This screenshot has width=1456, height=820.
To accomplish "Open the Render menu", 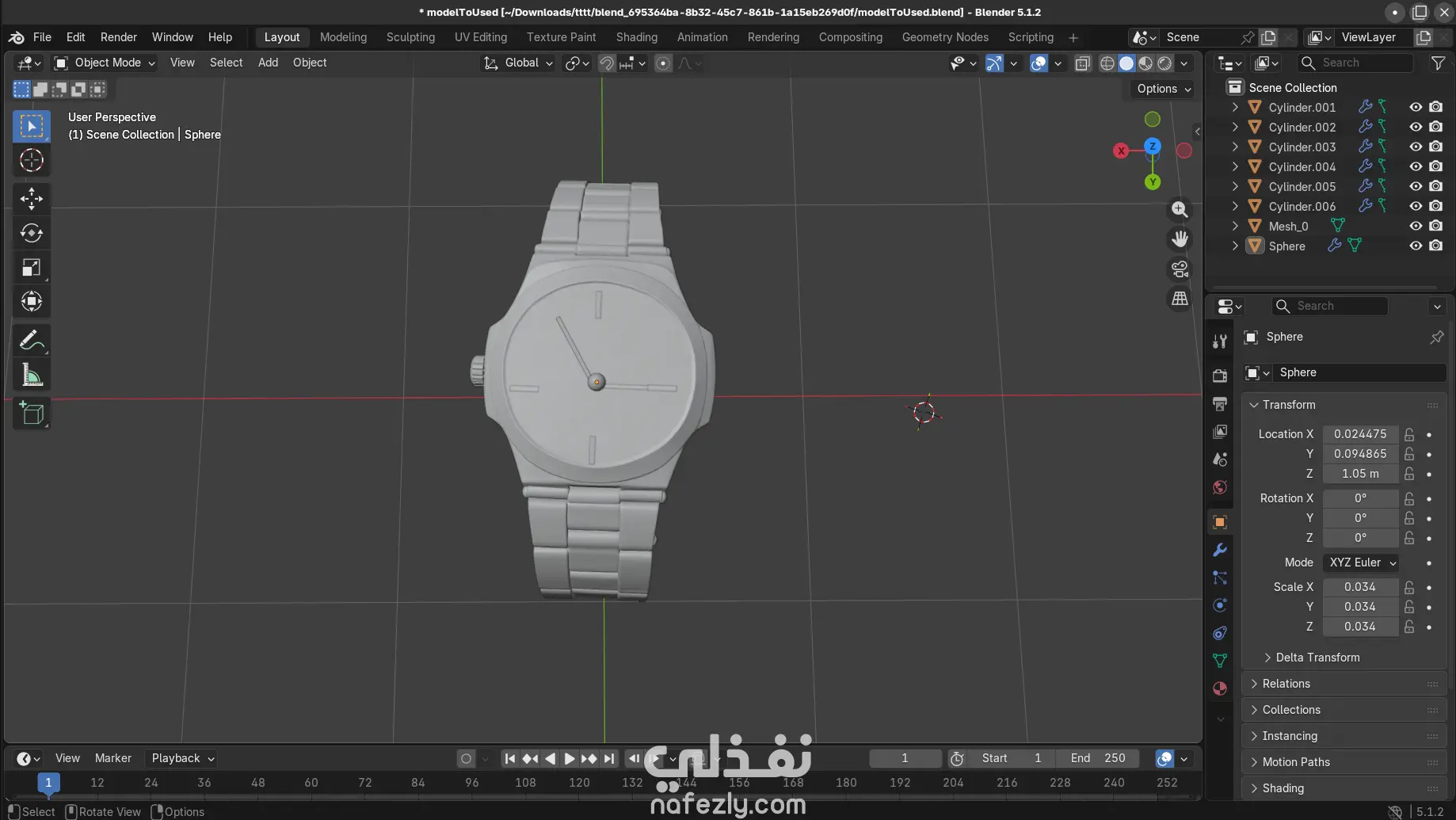I will click(118, 37).
